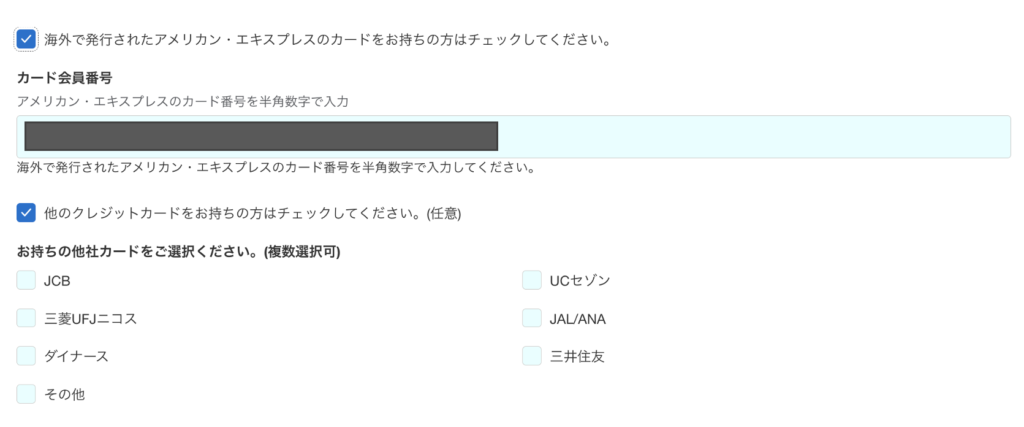
Task: Check the 三菱UFJニコス box
Action: pyautogui.click(x=26, y=318)
